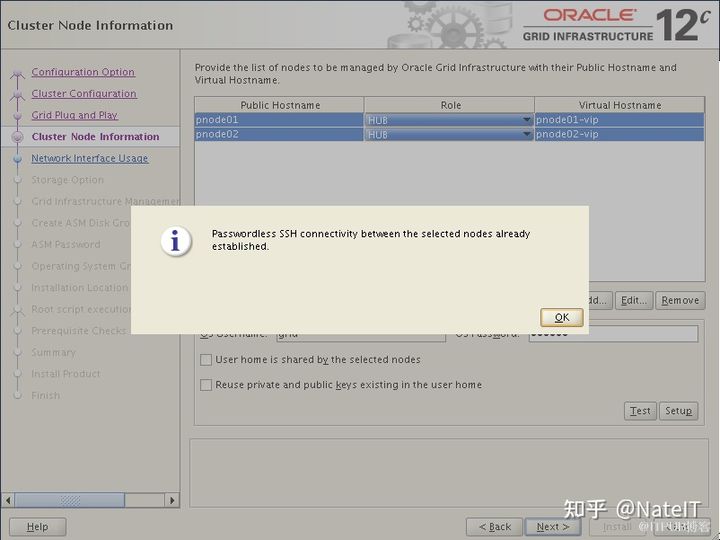Screen dimensions: 720x540
Task: Click the sidebar horizontal scrollbar thumb
Action: [69, 500]
